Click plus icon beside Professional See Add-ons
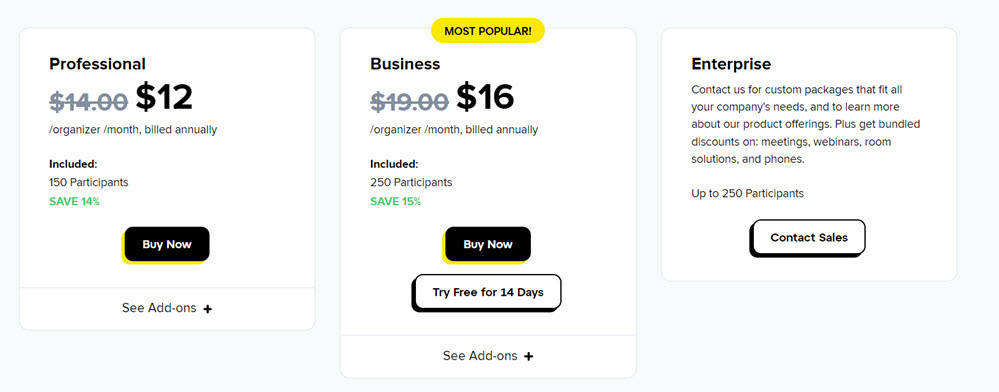The width and height of the screenshot is (999, 392). pyautogui.click(x=208, y=309)
